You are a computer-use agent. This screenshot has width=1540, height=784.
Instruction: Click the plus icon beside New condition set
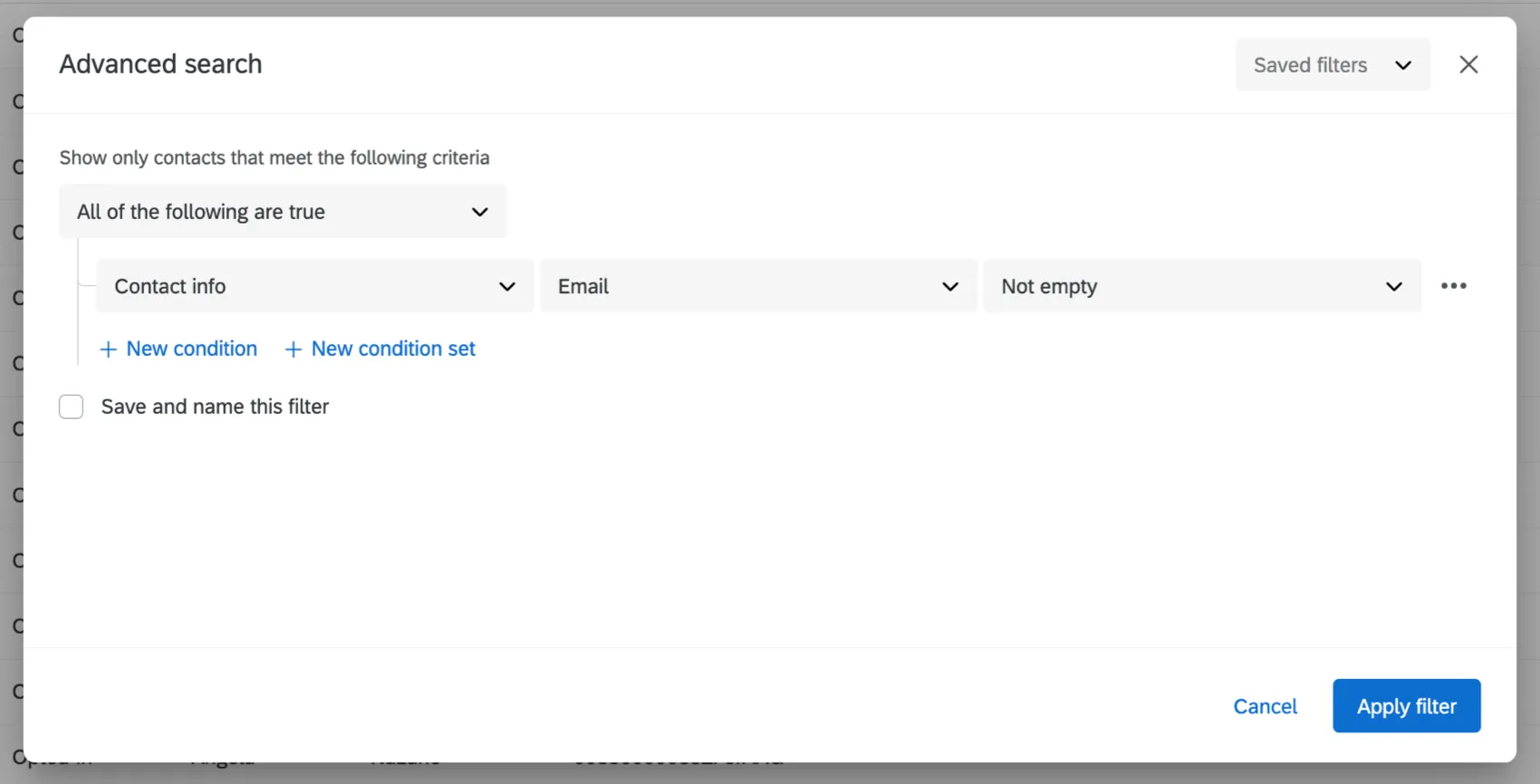click(x=292, y=349)
